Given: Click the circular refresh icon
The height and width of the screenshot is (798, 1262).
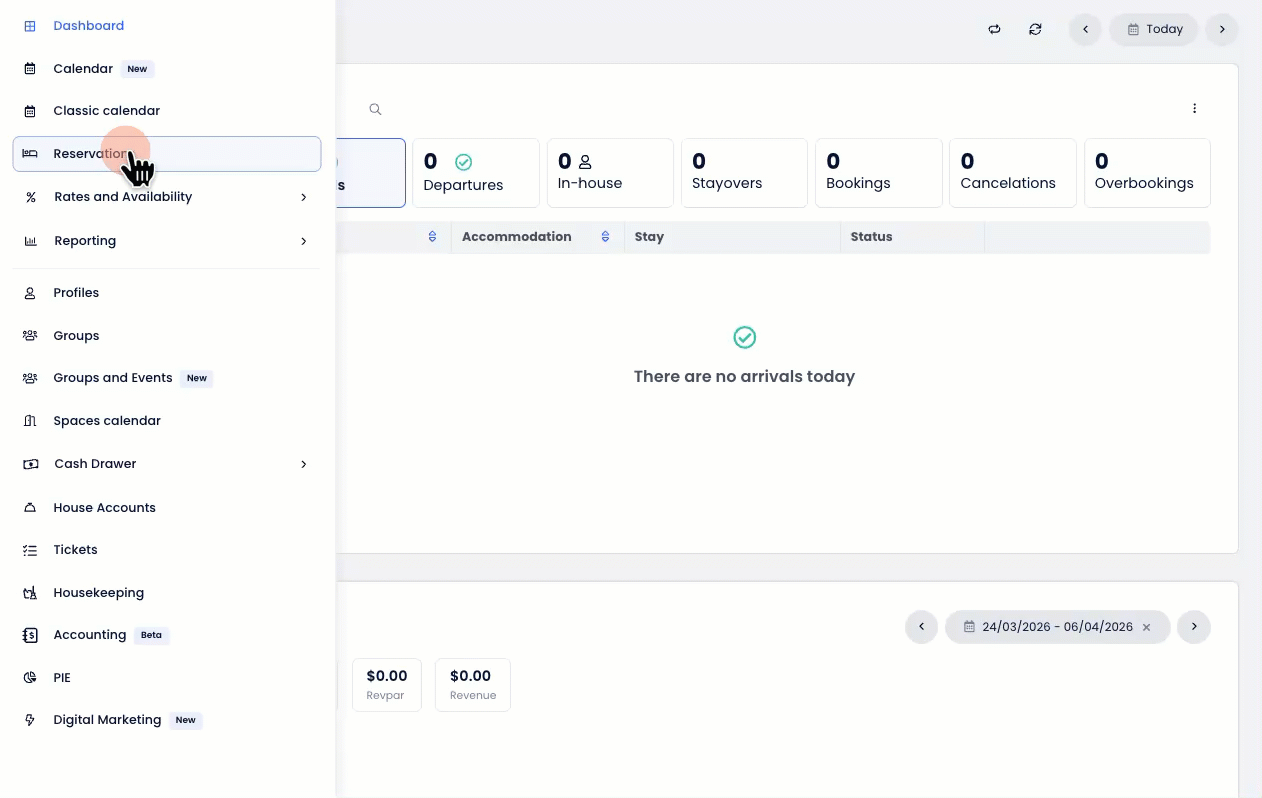Looking at the screenshot, I should (x=1035, y=30).
